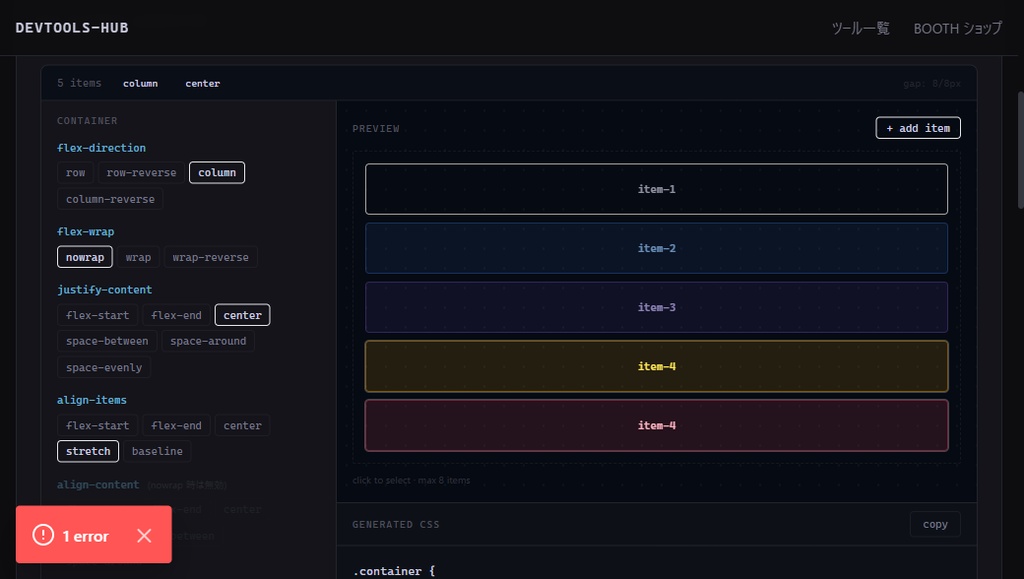Go to DEVTOOLS-HUB home logo

coord(72,27)
